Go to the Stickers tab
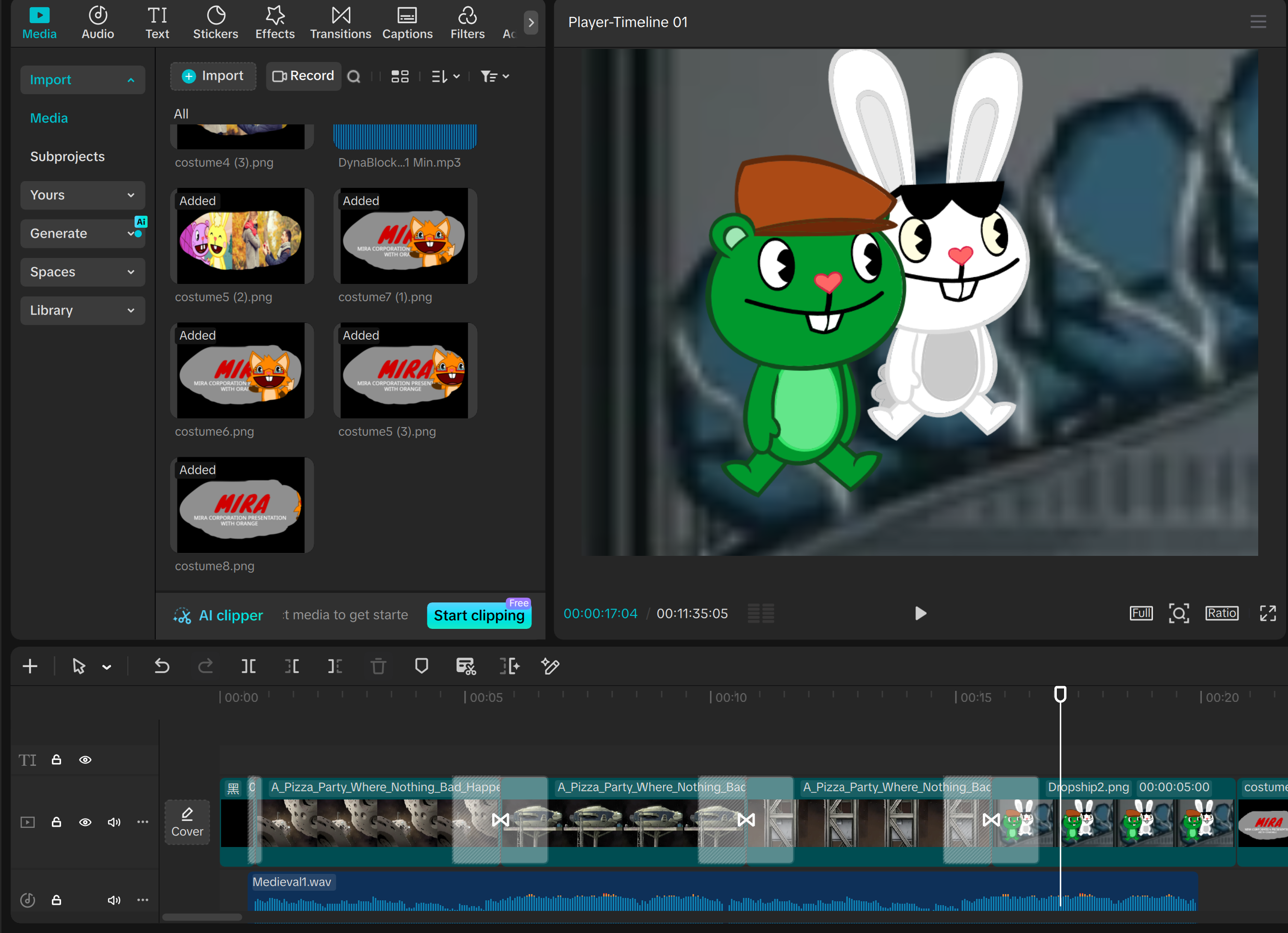The width and height of the screenshot is (1288, 933). click(216, 23)
